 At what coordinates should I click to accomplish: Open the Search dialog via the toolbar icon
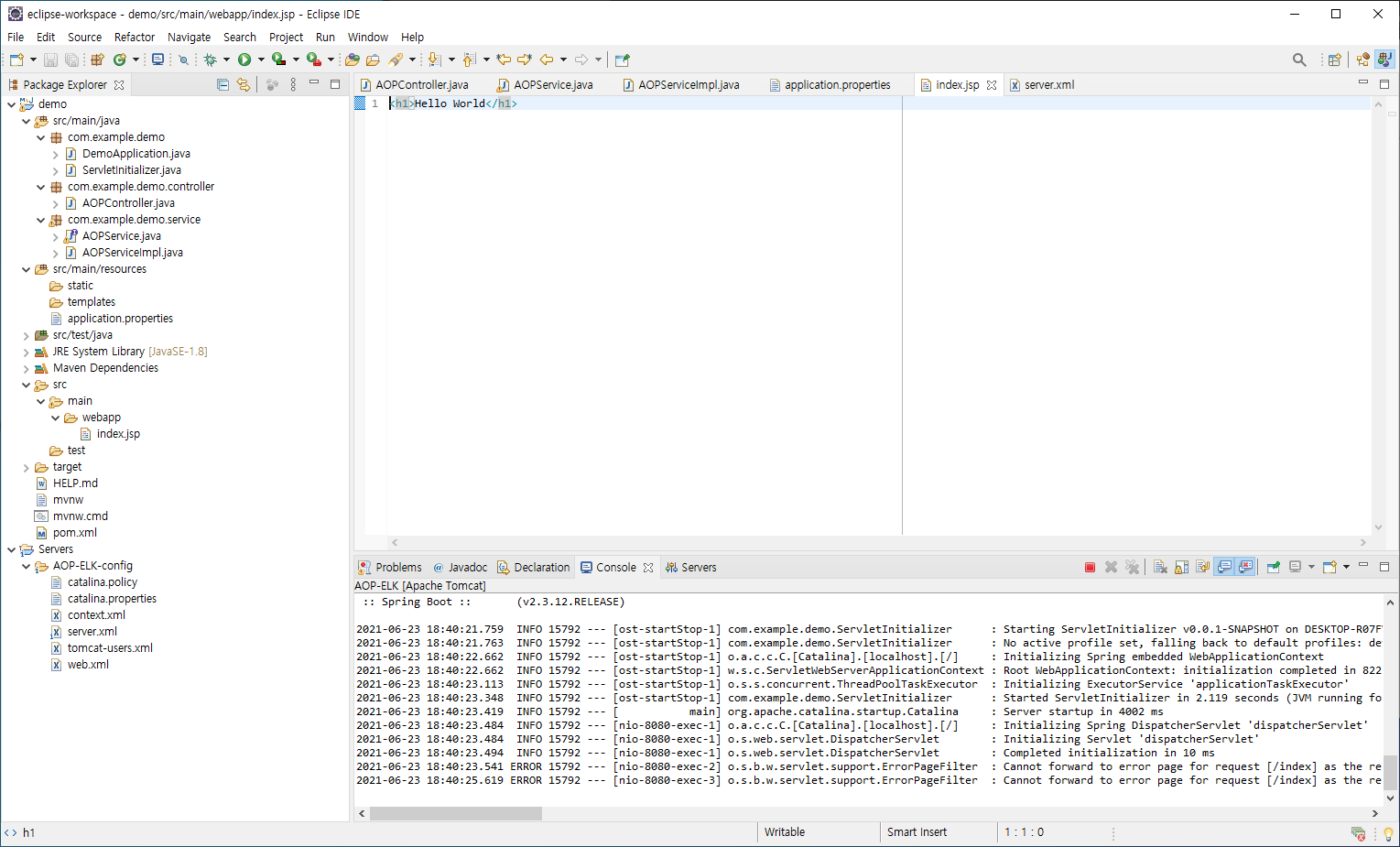coord(1299,60)
